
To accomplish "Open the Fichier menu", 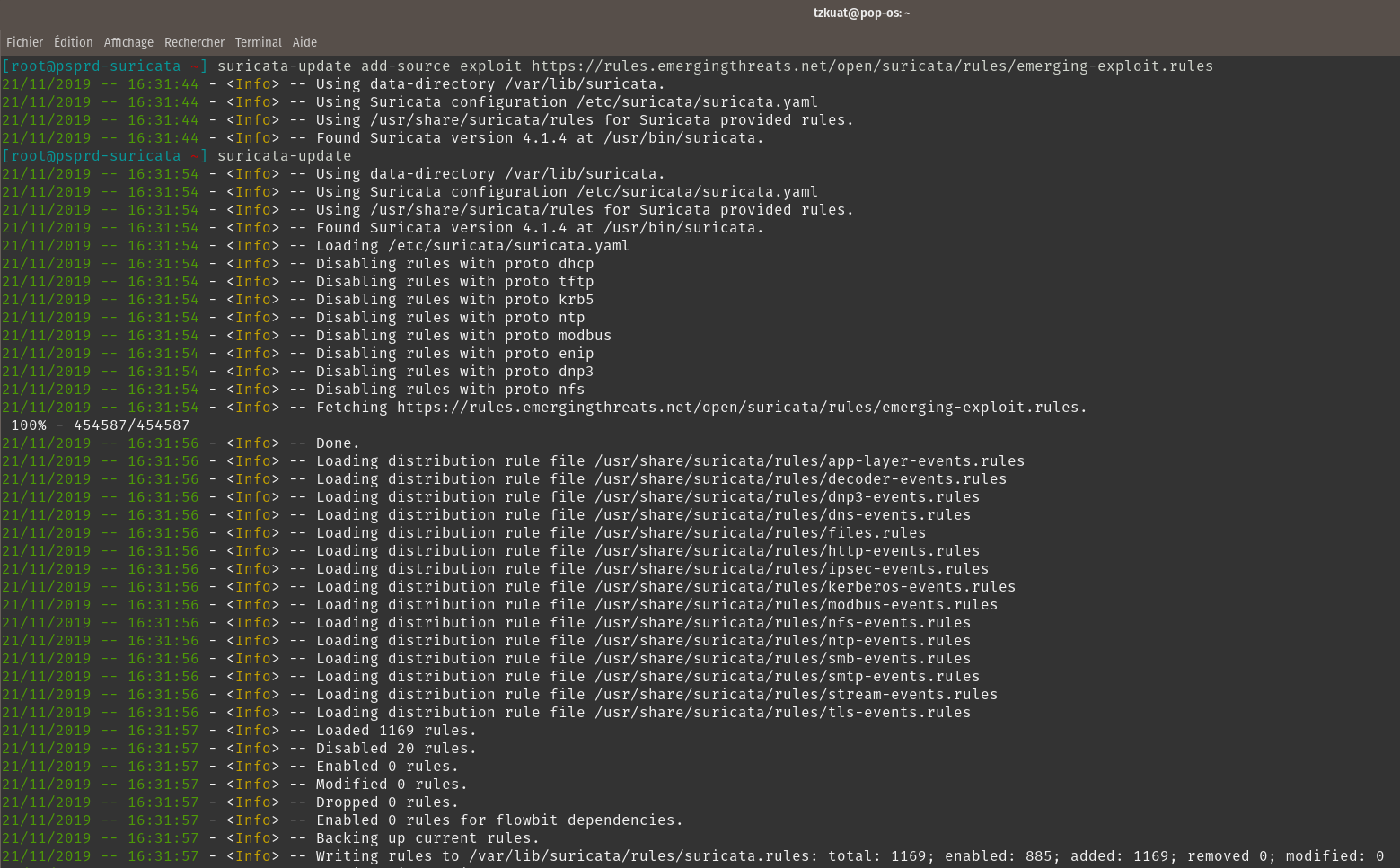I will [24, 42].
